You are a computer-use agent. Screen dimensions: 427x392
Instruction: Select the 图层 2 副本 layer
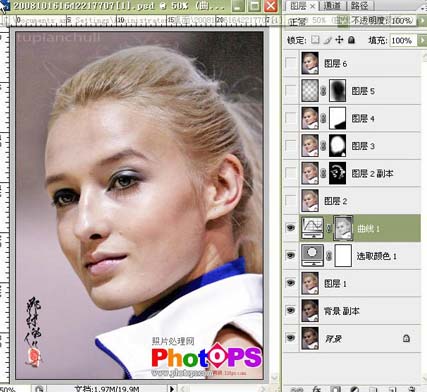[x=352, y=173]
